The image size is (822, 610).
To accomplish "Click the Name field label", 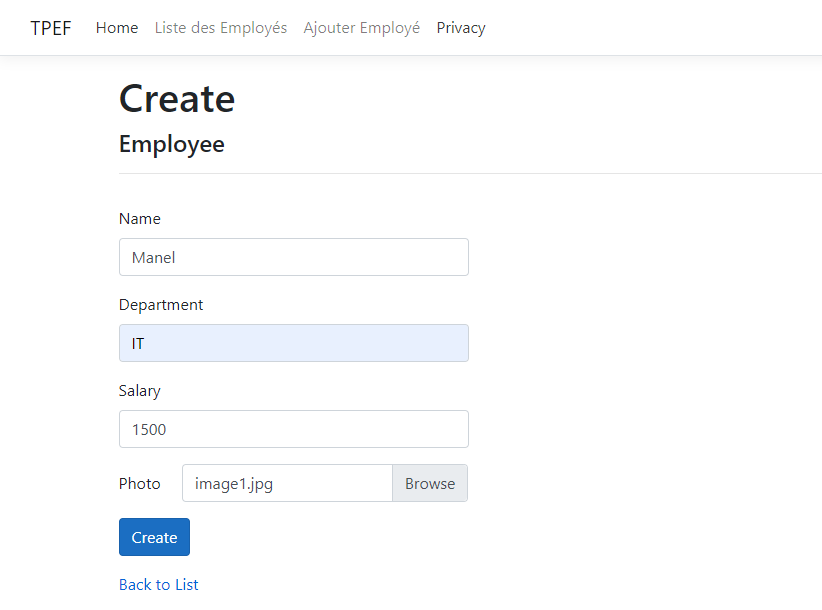I will click(x=139, y=218).
